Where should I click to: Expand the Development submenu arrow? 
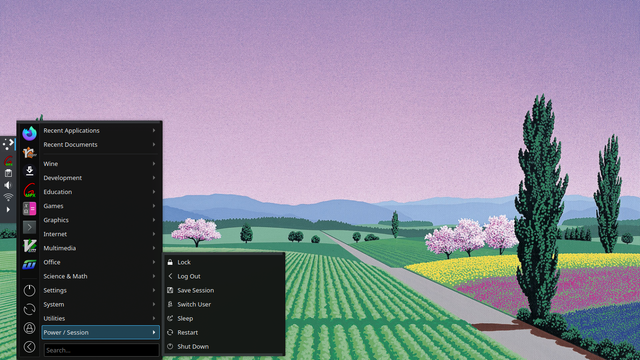[154, 178]
